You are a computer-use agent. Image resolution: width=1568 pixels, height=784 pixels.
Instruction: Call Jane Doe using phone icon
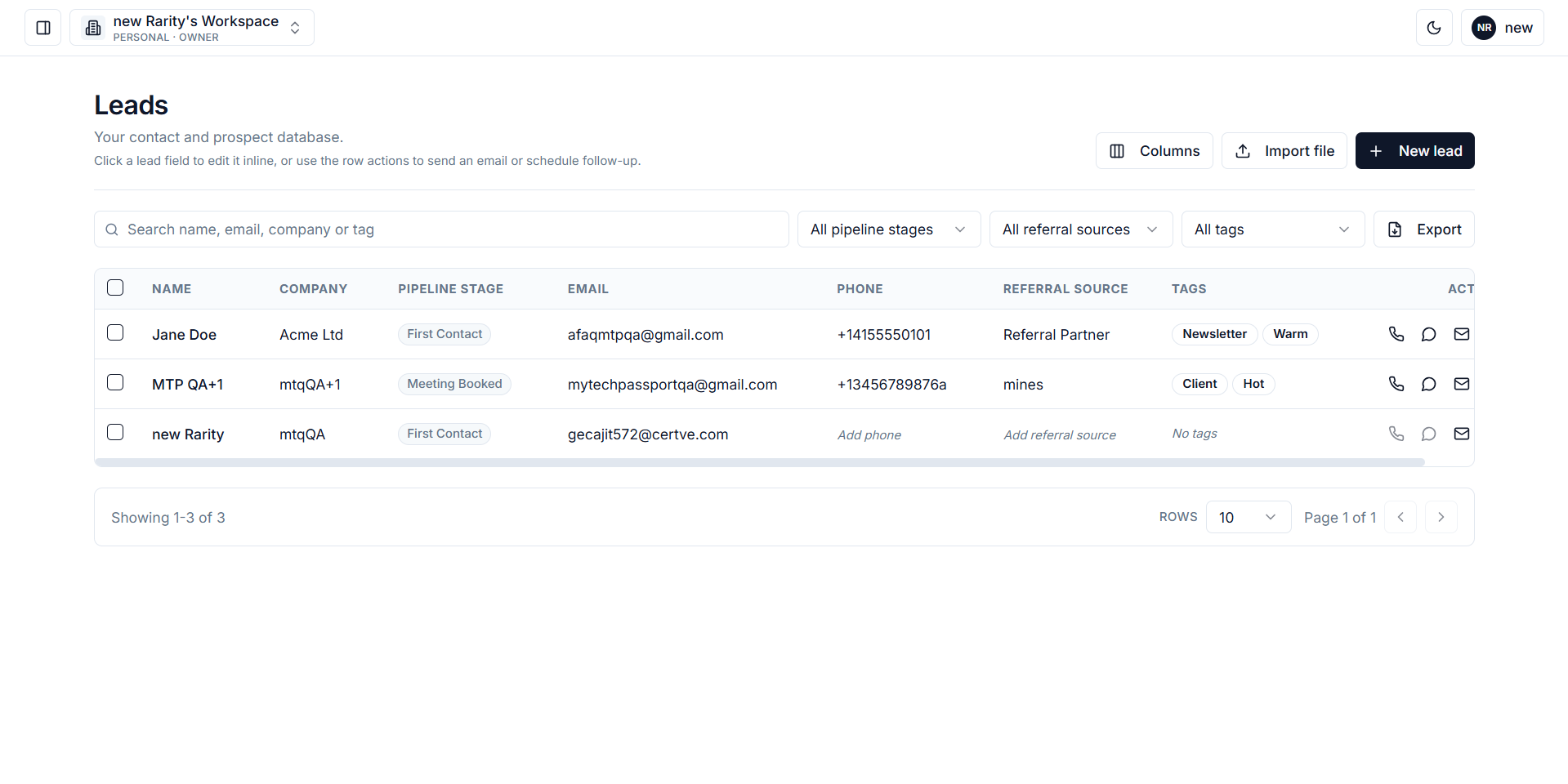(x=1396, y=334)
